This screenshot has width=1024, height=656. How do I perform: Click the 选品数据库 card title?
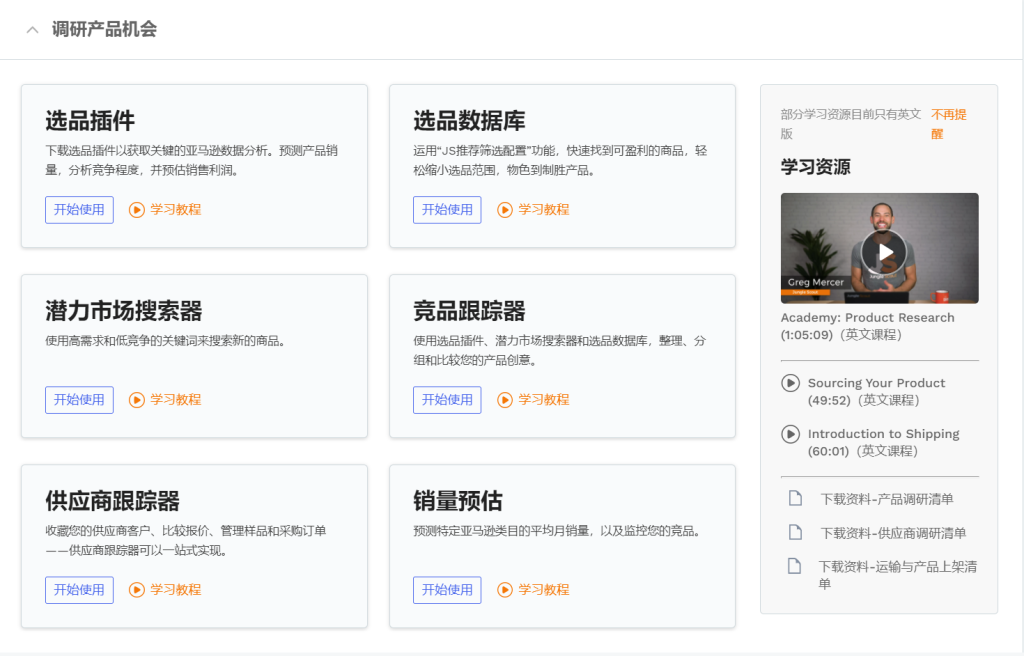[x=470, y=121]
